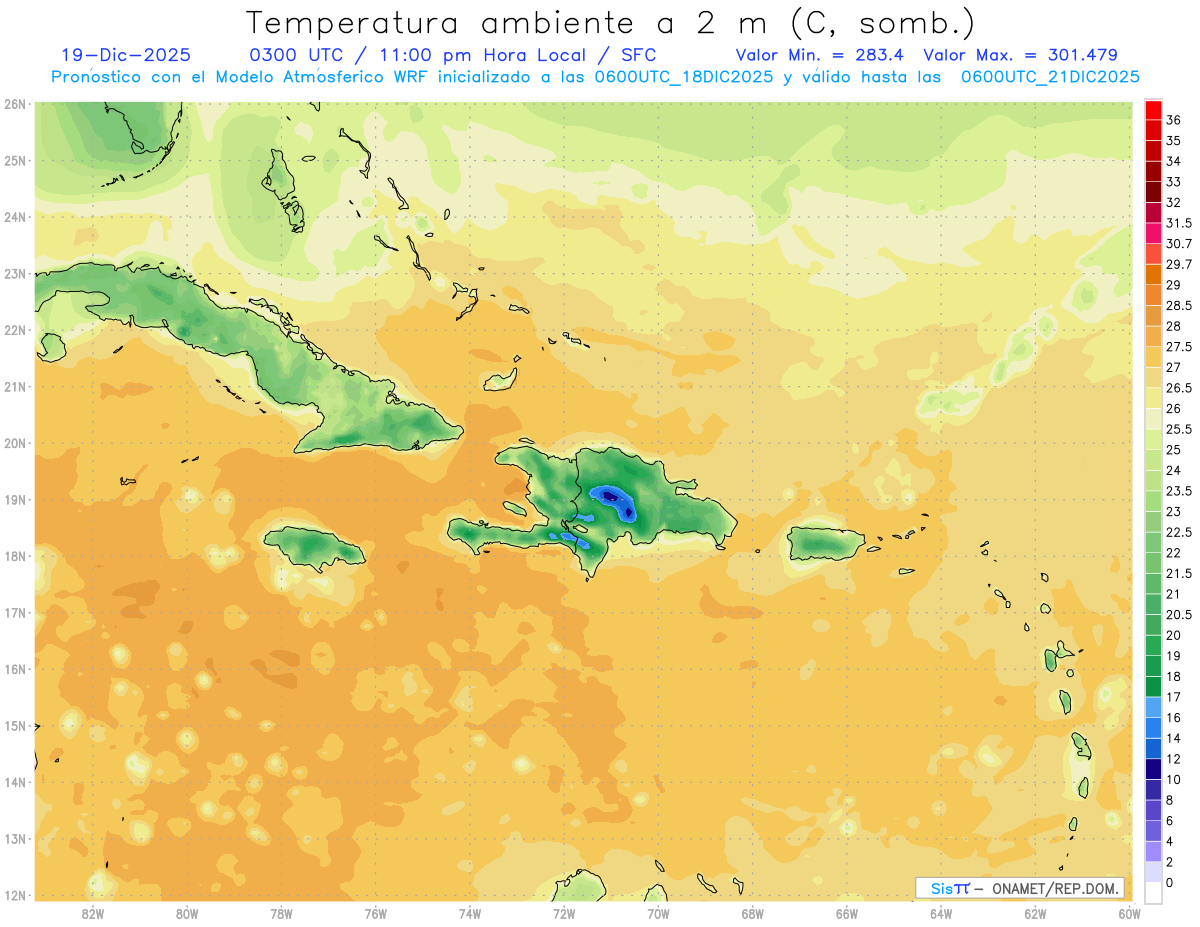Click the "27.5" colorbar label
The height and width of the screenshot is (927, 1200).
click(1178, 347)
